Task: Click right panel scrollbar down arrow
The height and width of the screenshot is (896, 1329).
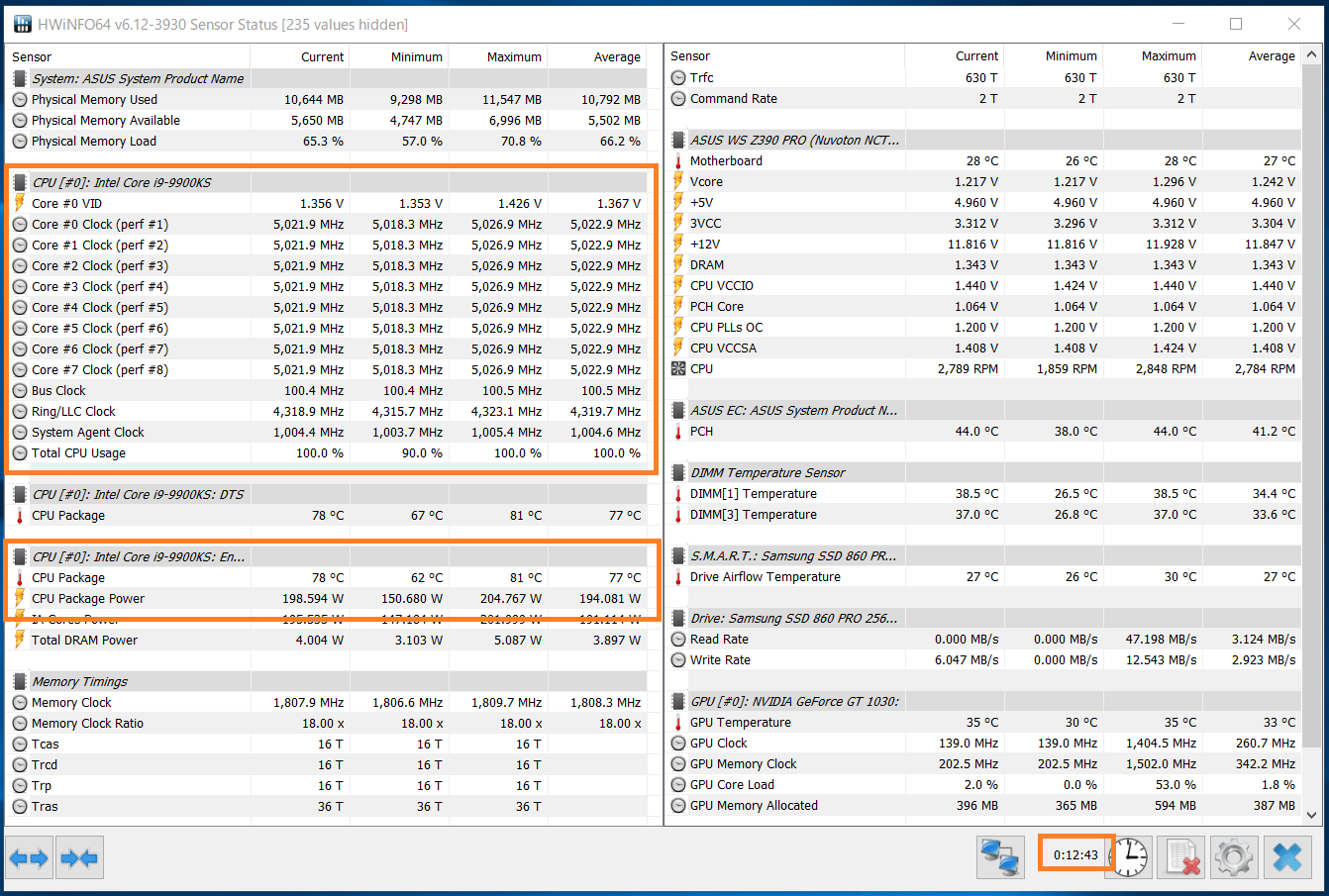Action: [1312, 815]
